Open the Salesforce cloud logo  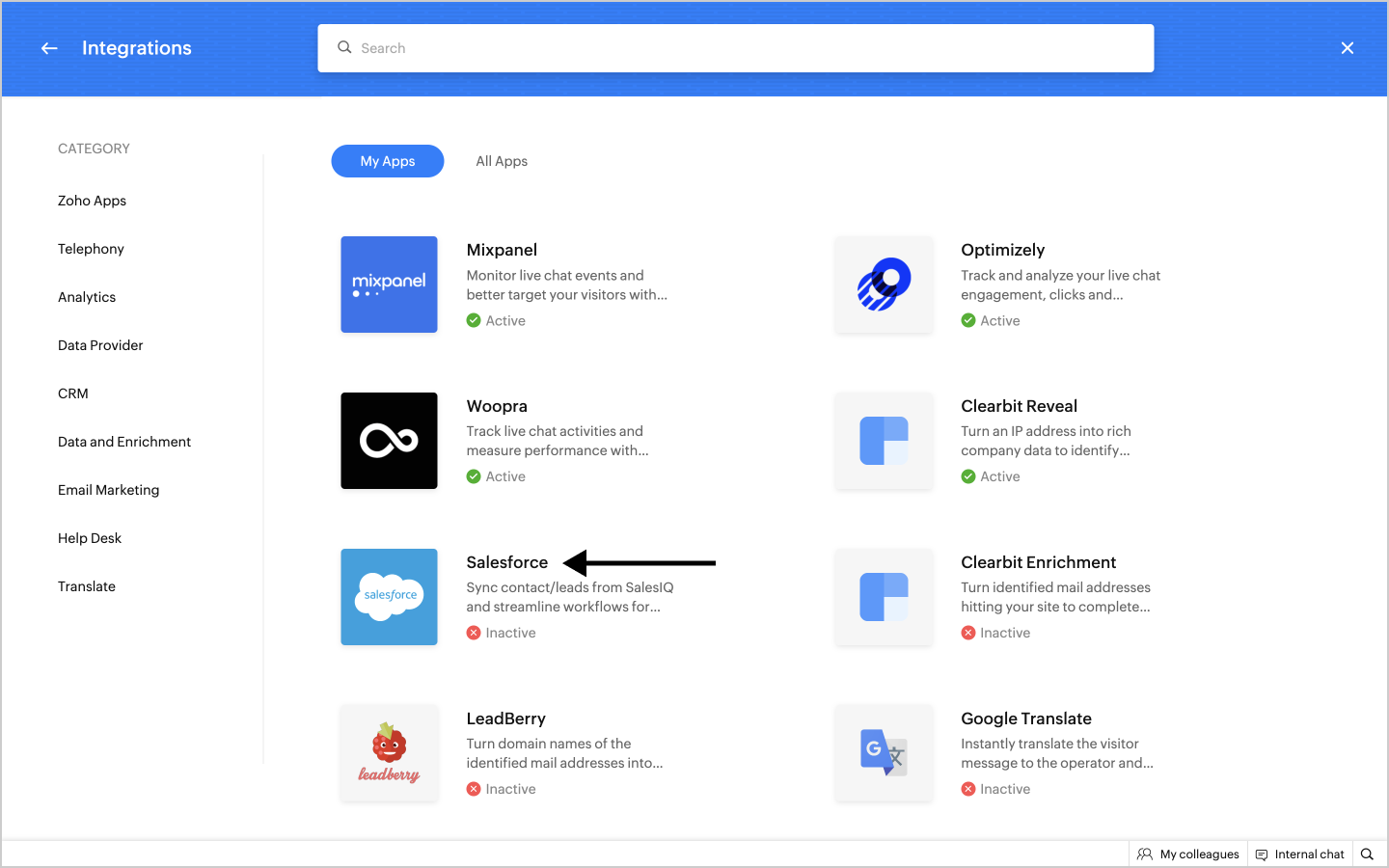coord(389,597)
